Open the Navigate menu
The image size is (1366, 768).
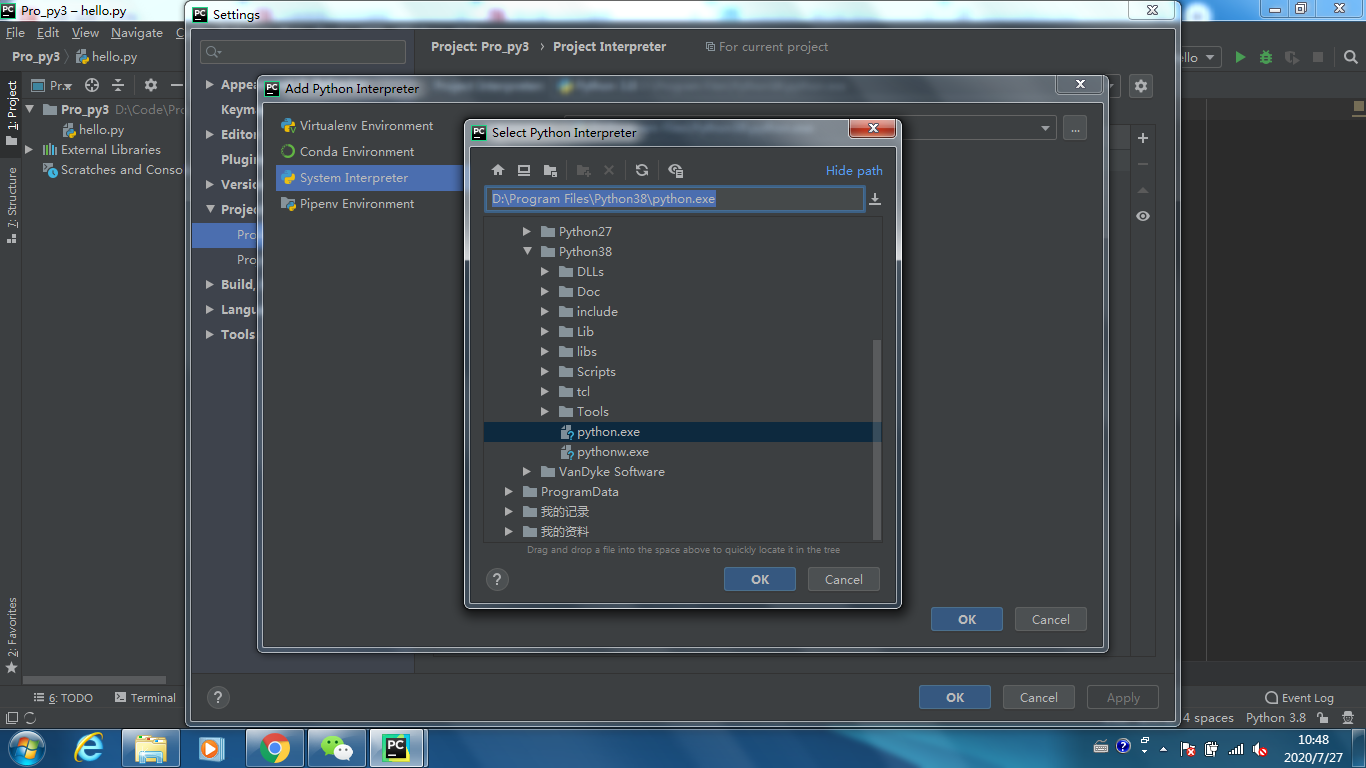[x=137, y=32]
